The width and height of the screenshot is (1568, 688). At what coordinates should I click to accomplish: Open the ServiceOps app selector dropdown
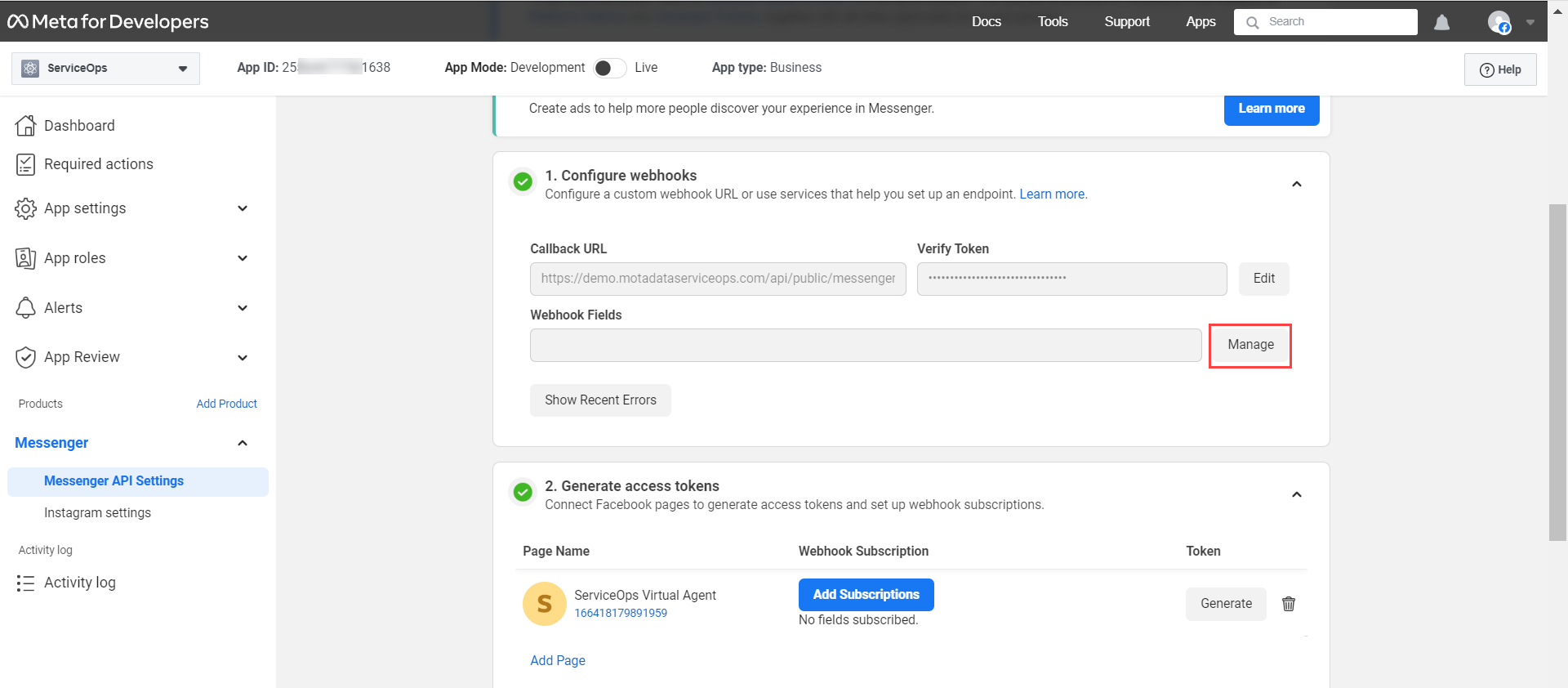pos(105,69)
